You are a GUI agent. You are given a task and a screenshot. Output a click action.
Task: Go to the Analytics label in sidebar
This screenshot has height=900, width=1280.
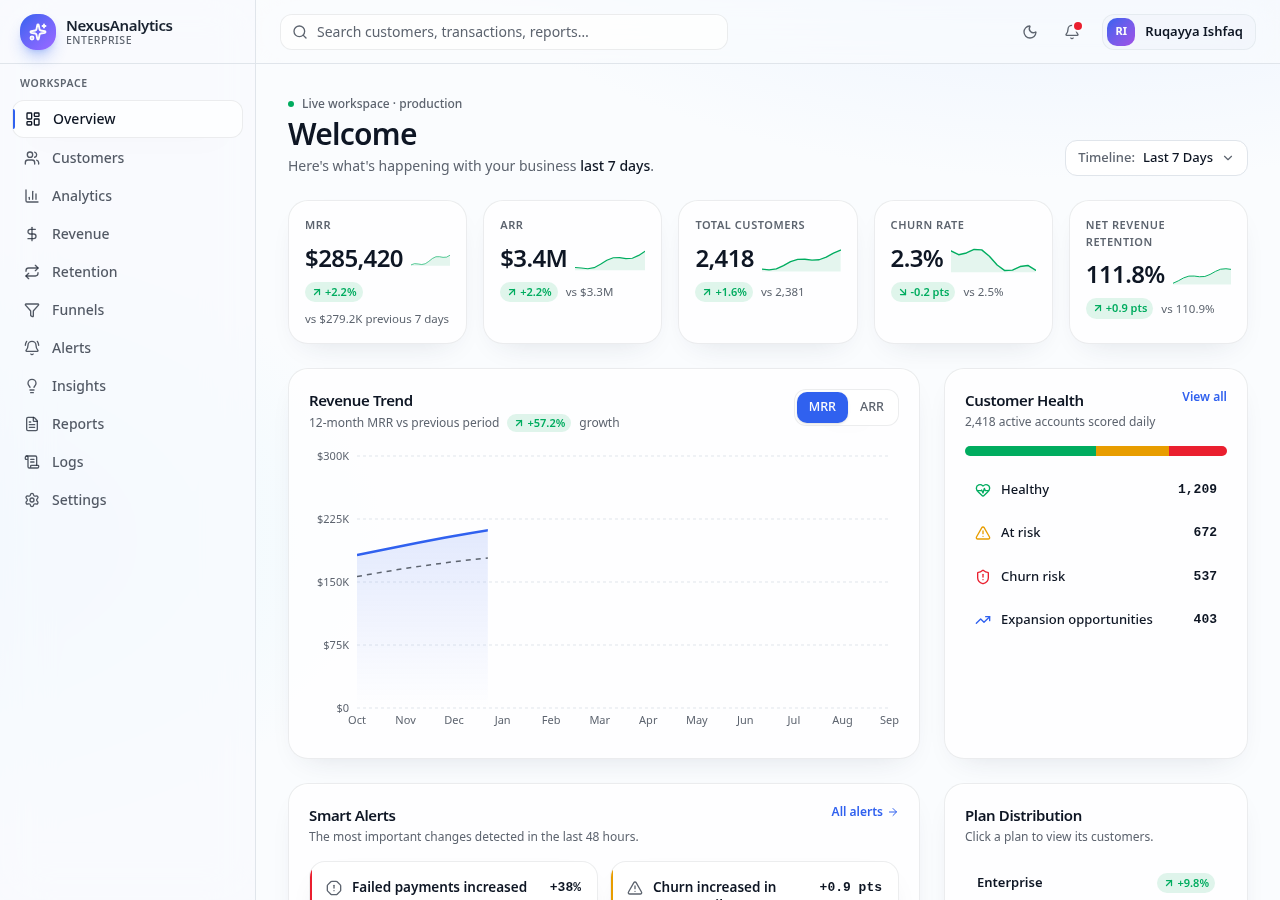(82, 196)
